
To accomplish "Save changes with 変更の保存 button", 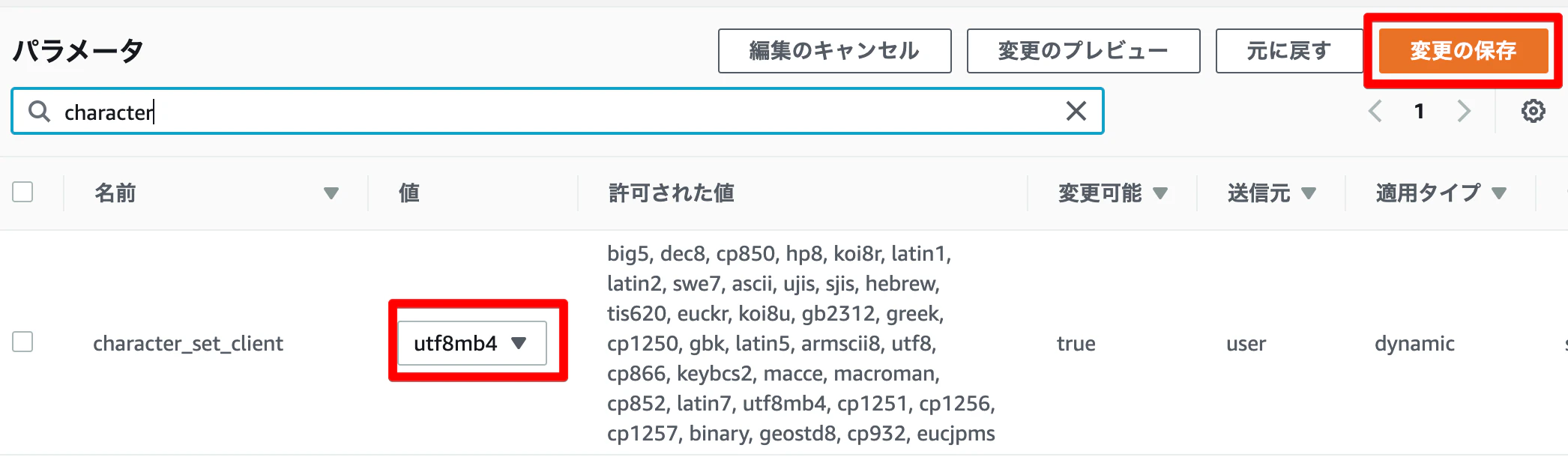I will click(1463, 51).
